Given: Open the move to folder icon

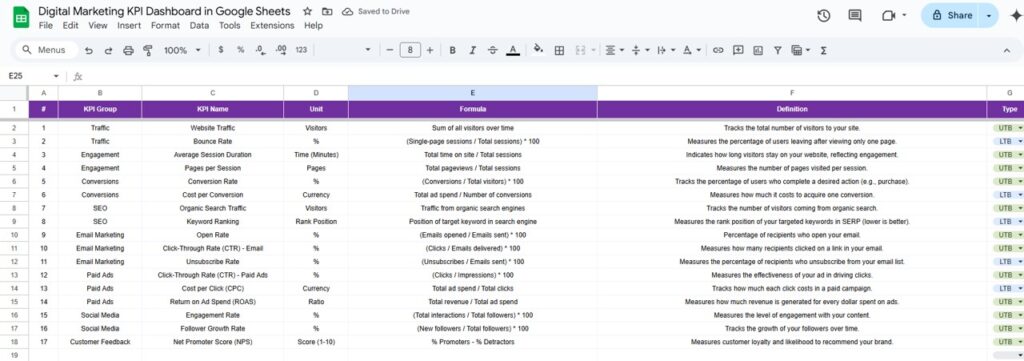Looking at the screenshot, I should click(x=327, y=12).
